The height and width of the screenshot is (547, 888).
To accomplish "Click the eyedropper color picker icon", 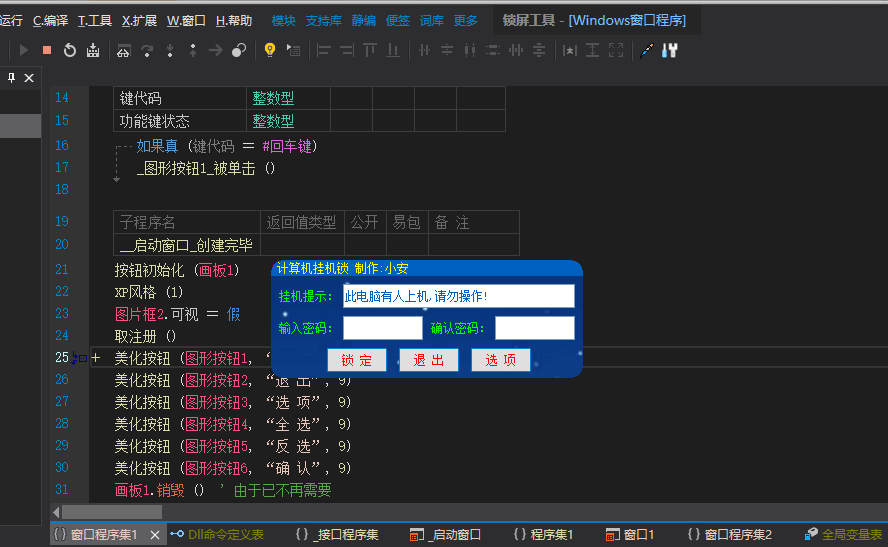I will (646, 50).
